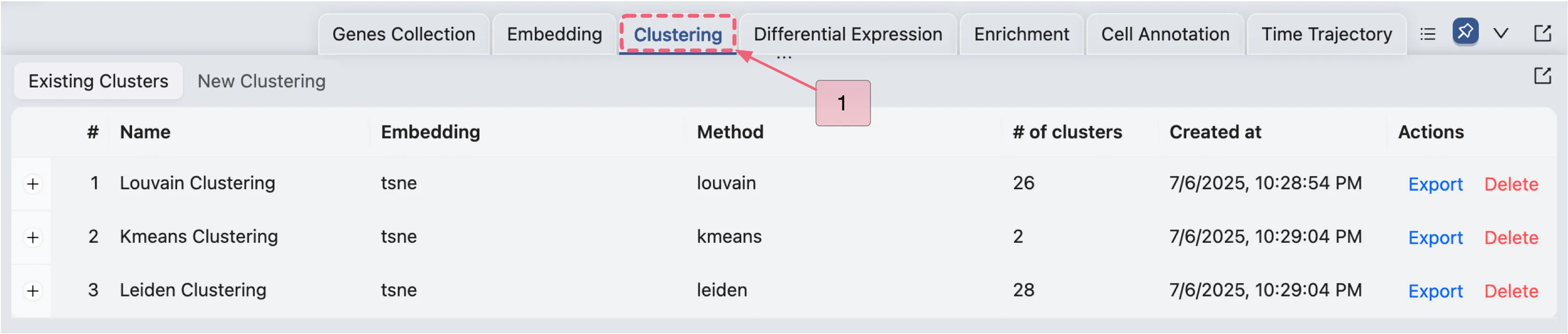This screenshot has width=1568, height=334.
Task: Open the Cell Annotation tab
Action: [1164, 35]
